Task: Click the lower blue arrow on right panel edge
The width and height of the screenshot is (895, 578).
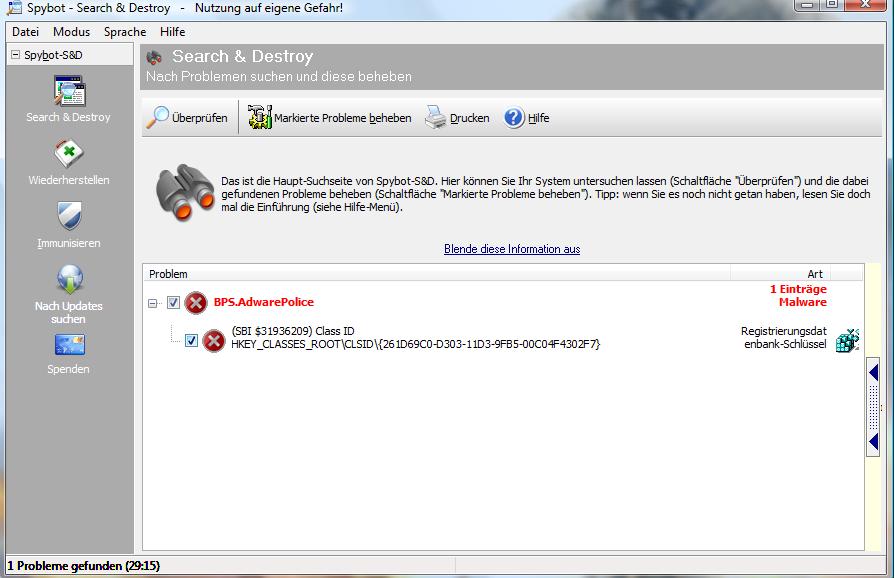Action: (x=874, y=441)
